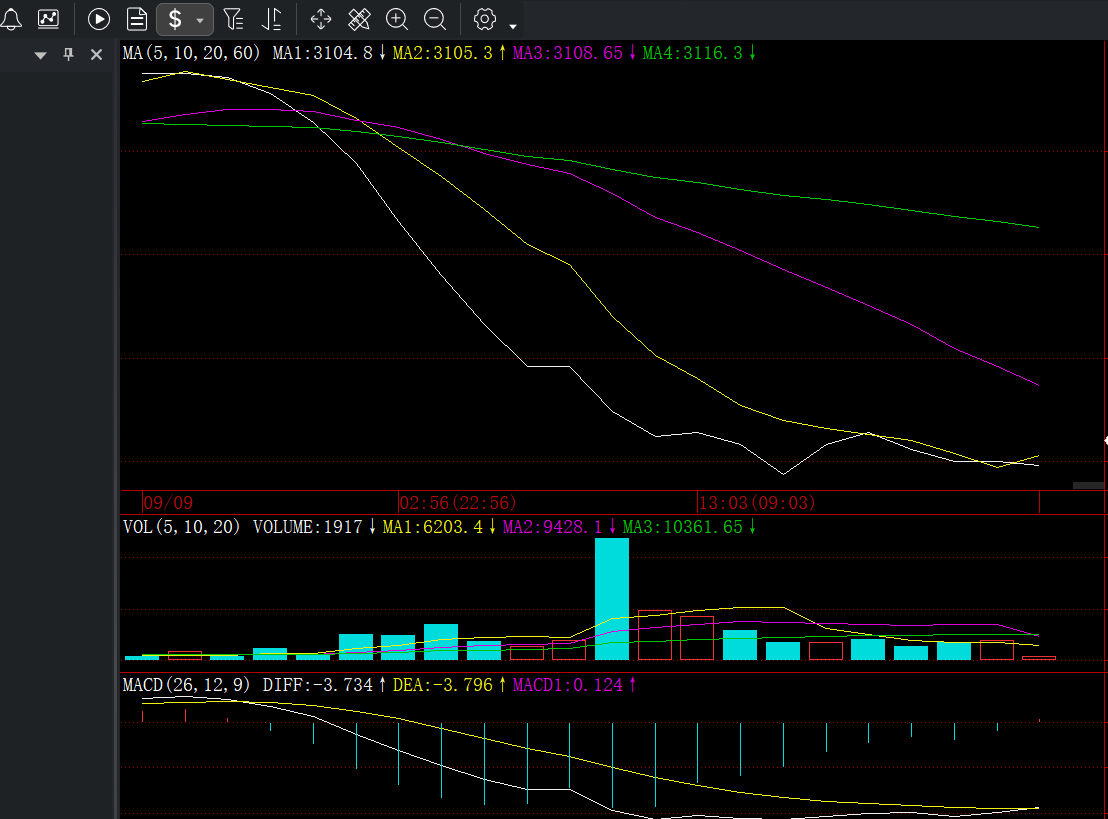The width and height of the screenshot is (1108, 819).
Task: Click the volume MA1:6203.4 value
Action: click(432, 527)
